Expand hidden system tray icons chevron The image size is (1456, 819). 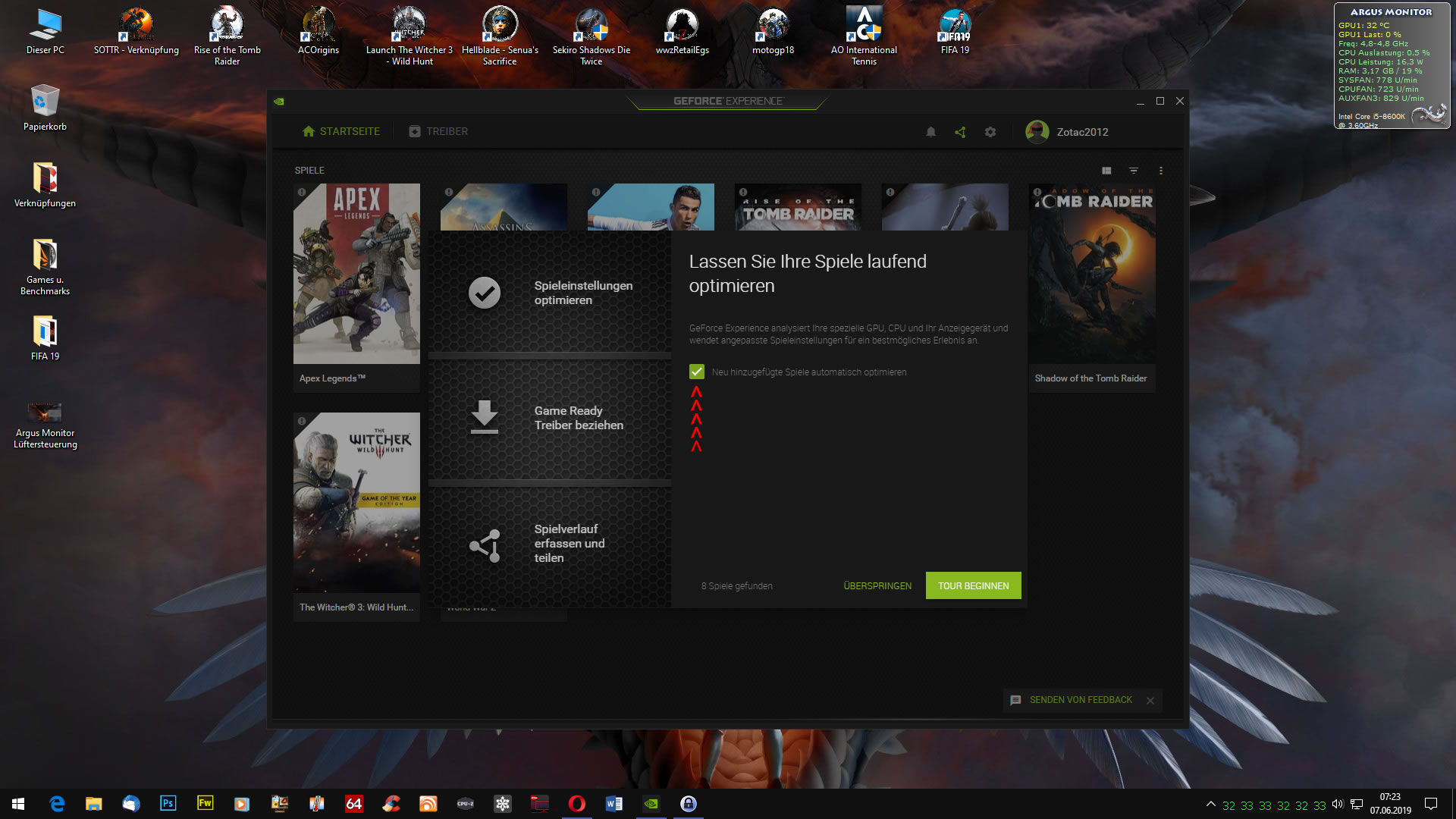(x=1210, y=804)
